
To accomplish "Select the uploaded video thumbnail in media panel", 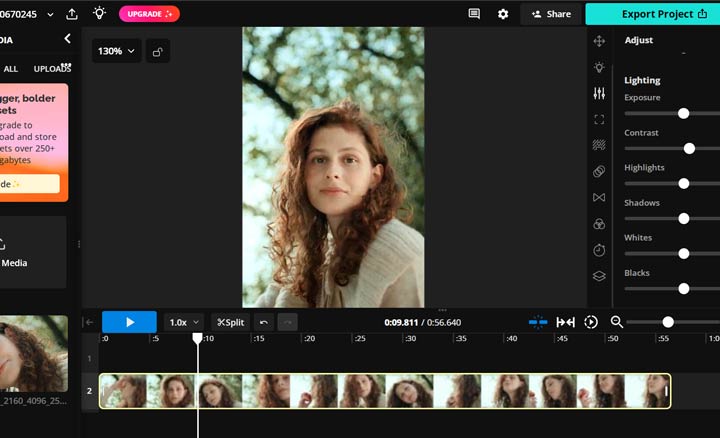I will click(x=34, y=354).
